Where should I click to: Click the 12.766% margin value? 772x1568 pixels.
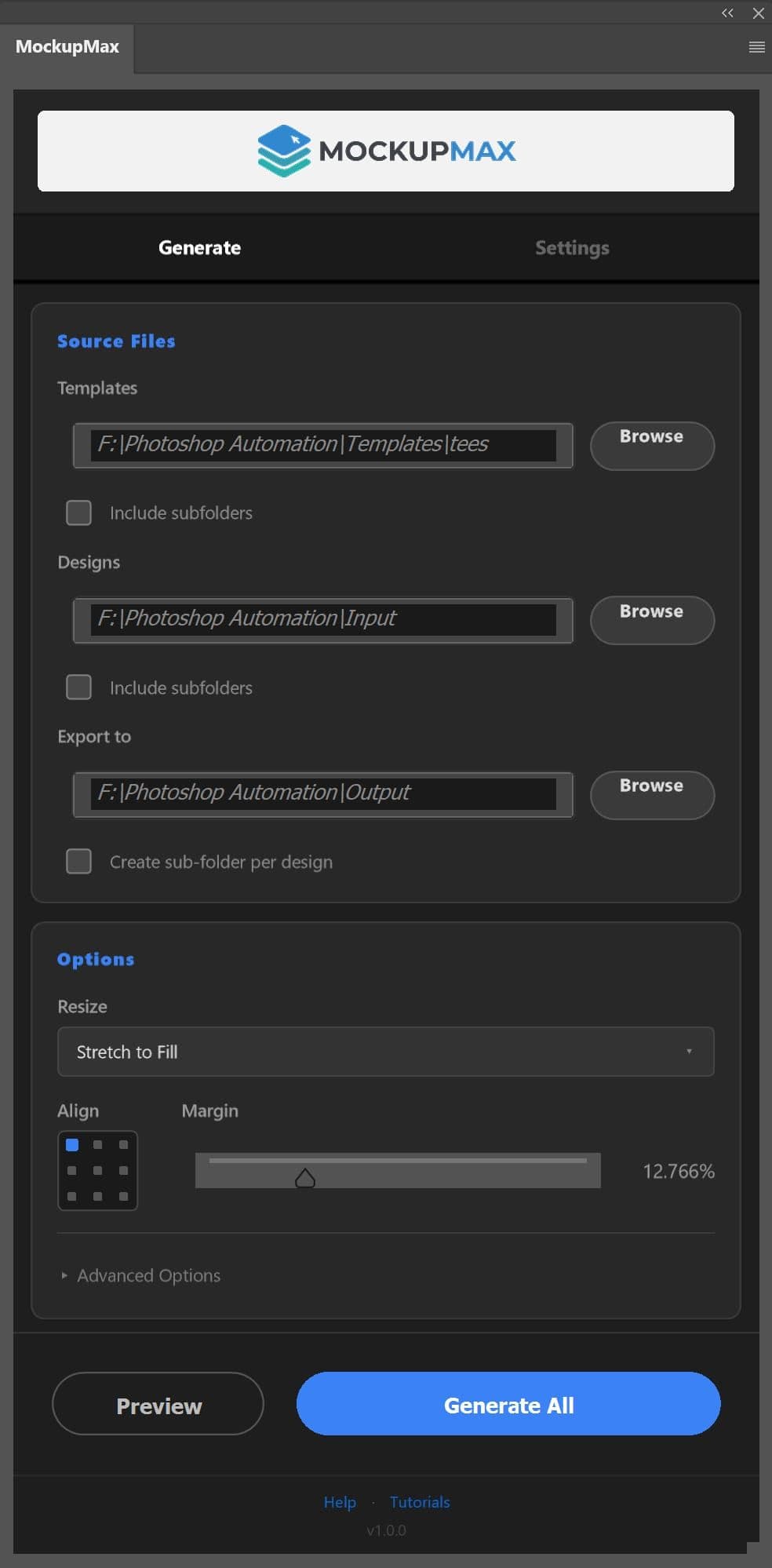point(679,1172)
